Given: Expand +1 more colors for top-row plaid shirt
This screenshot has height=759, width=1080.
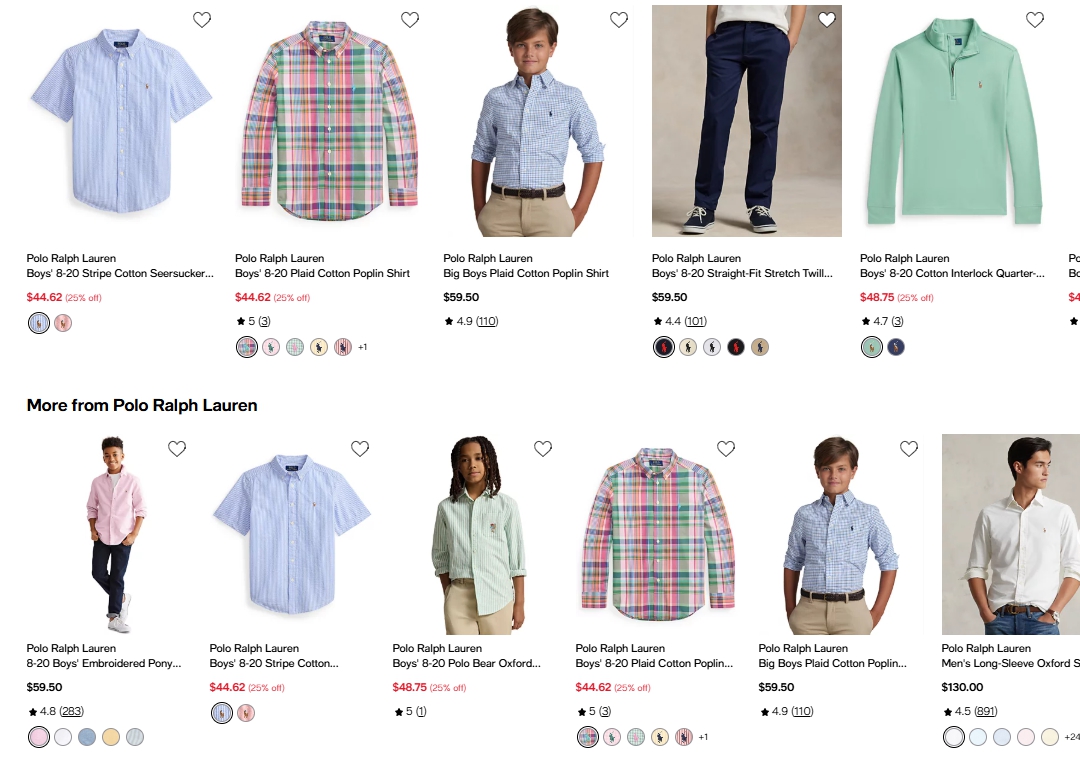Looking at the screenshot, I should tap(362, 347).
